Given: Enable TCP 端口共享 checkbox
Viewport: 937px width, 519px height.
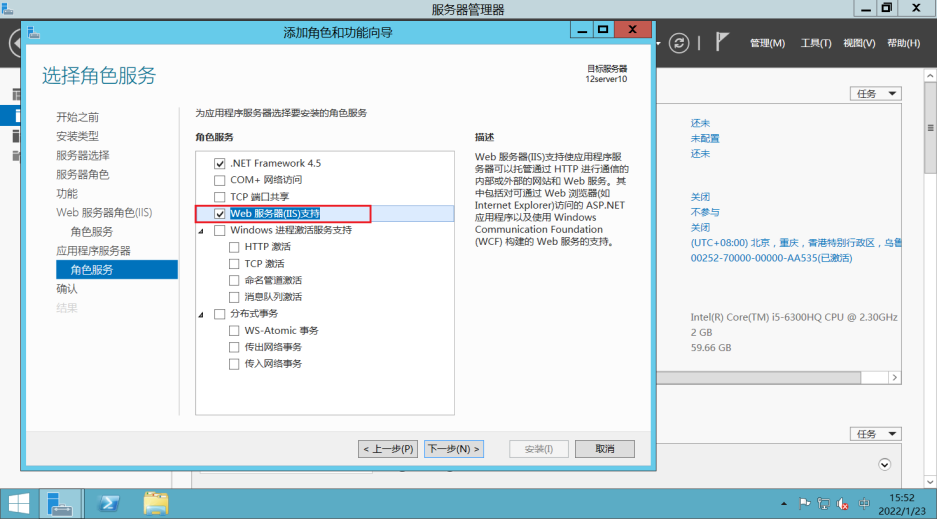Looking at the screenshot, I should pos(220,197).
